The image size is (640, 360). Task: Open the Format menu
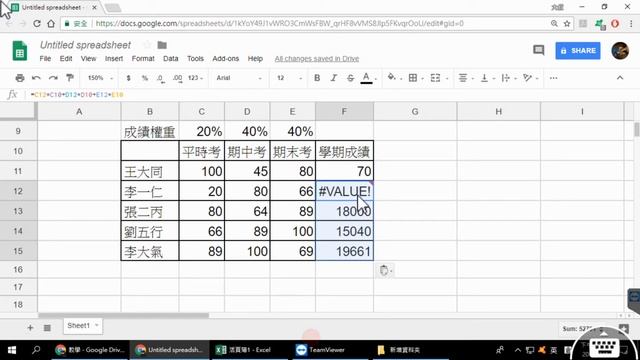coord(143,59)
